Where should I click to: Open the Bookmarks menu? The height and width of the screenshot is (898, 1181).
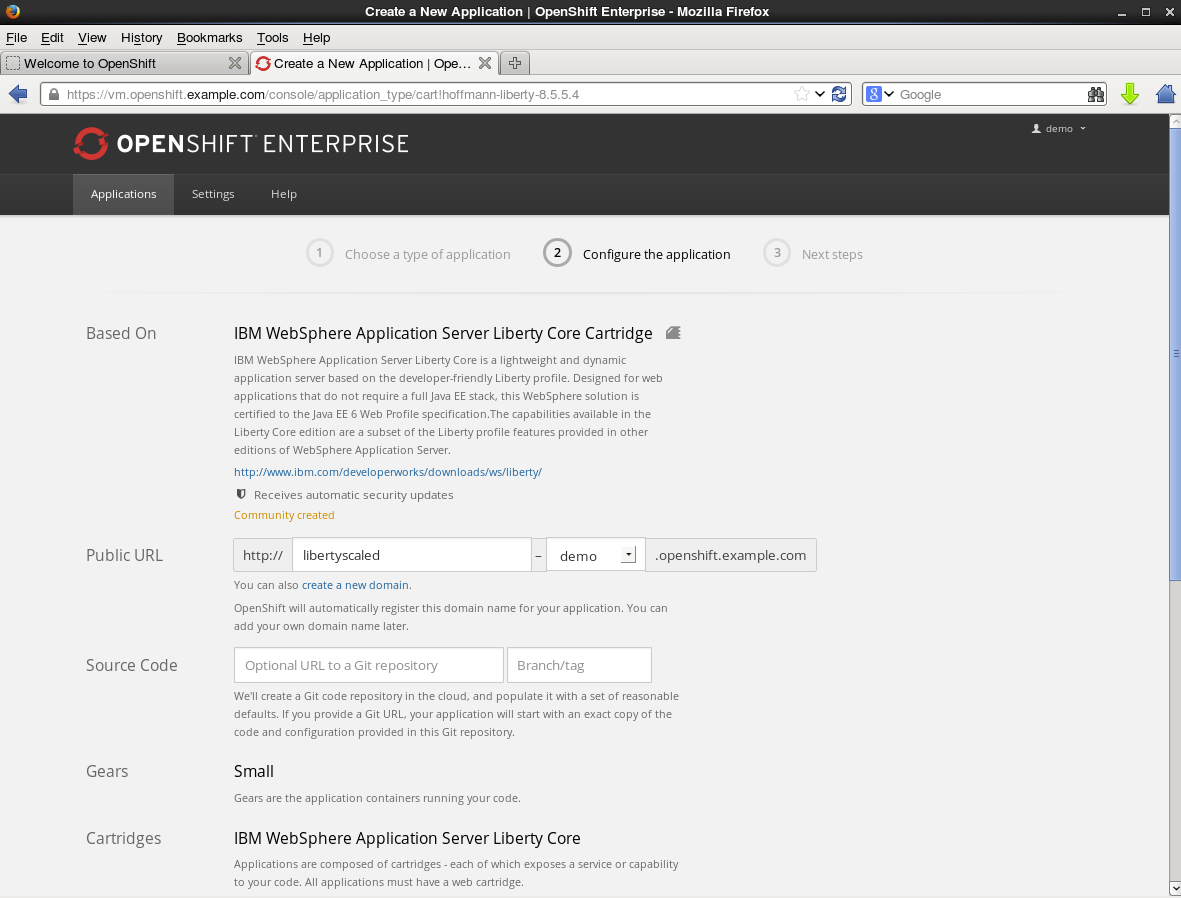pos(209,38)
